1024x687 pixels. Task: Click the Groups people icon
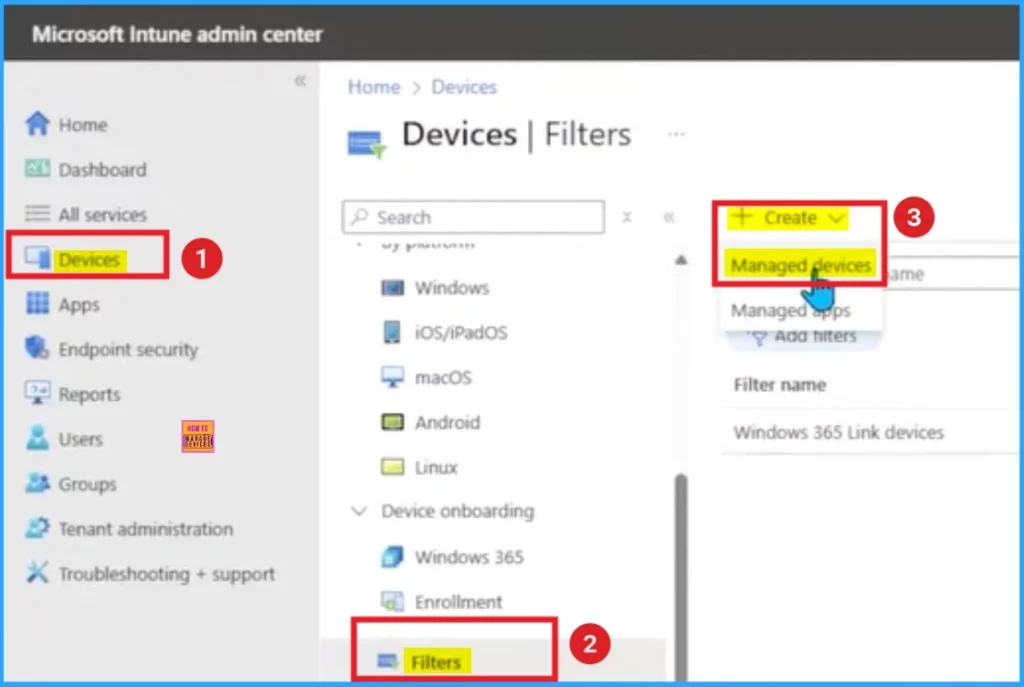(37, 483)
